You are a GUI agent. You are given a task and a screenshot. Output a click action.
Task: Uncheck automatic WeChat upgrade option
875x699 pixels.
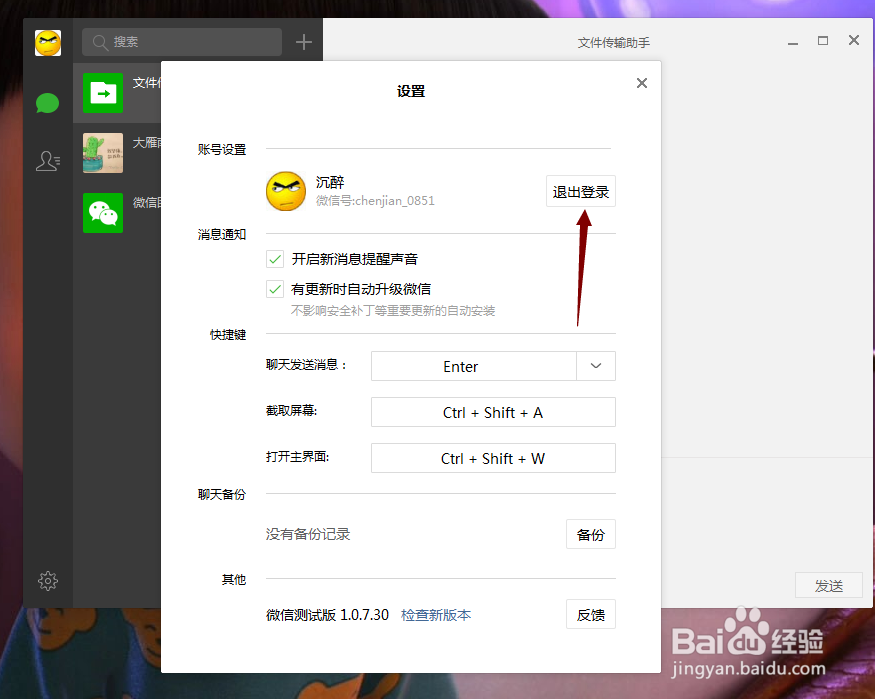[x=275, y=287]
